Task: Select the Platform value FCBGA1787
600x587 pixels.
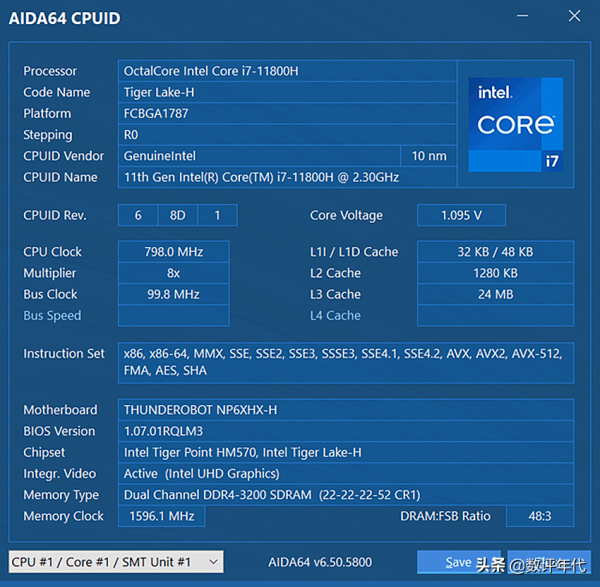Action: coord(287,113)
